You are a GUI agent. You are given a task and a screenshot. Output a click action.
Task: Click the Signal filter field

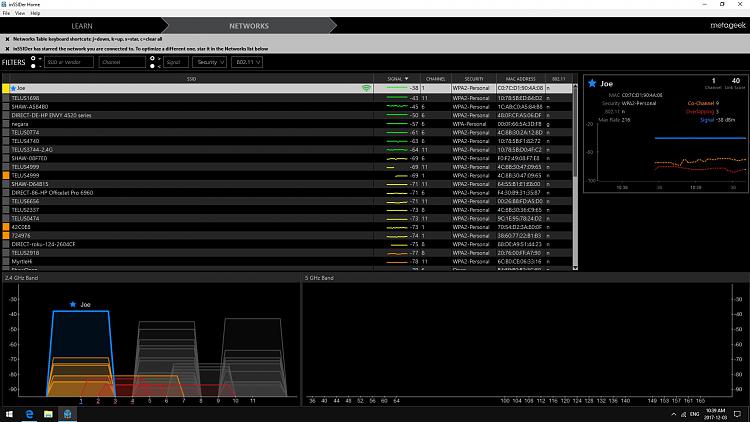[176, 62]
